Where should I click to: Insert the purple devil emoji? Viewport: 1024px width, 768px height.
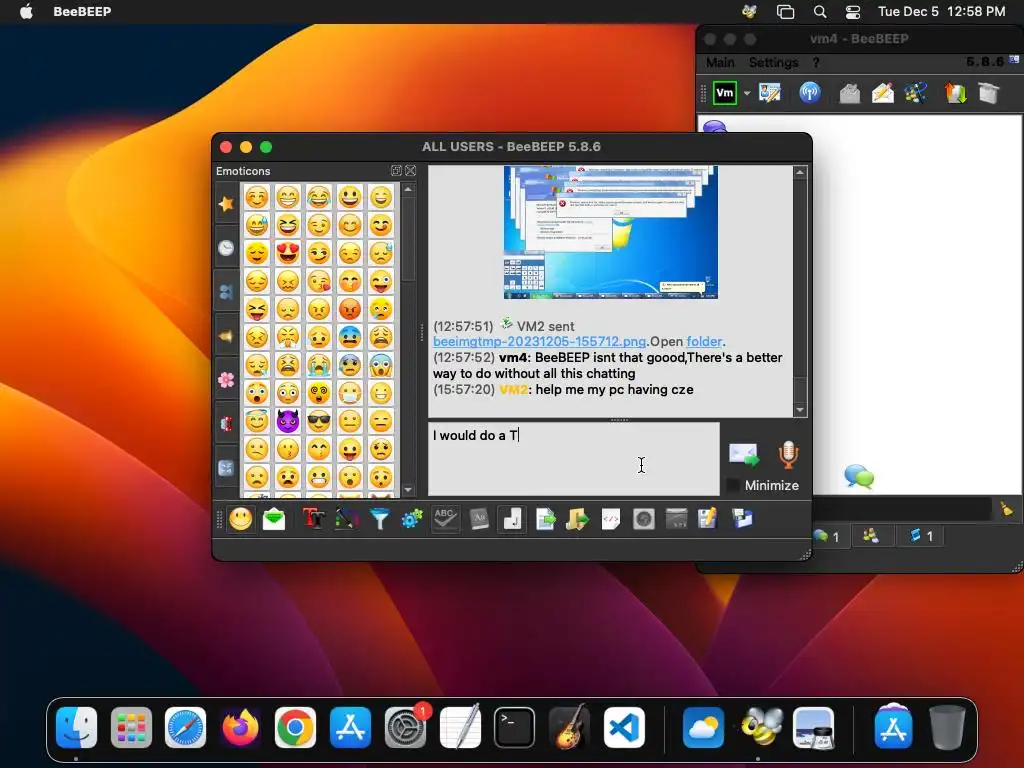pos(288,421)
